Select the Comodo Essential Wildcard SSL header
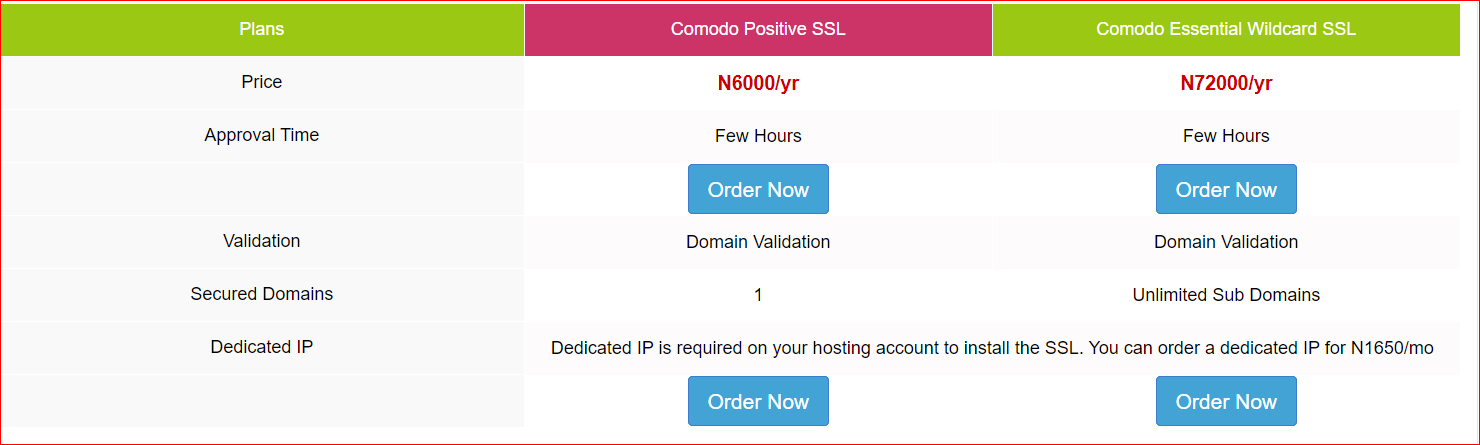Image resolution: width=1480 pixels, height=445 pixels. click(x=1226, y=29)
